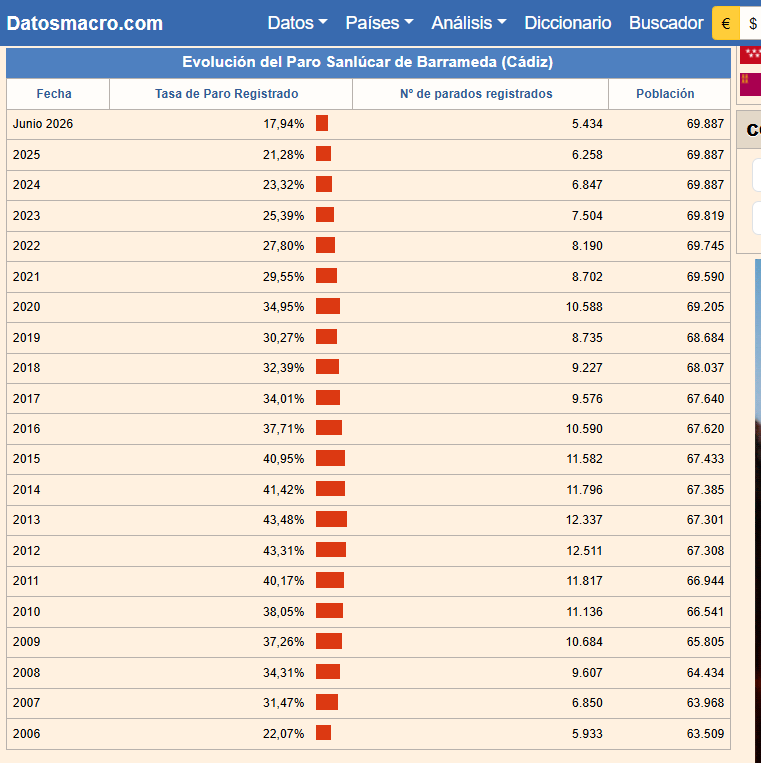Select the 43,48% rate for 2013
Screen dimensions: 761x763
(x=284, y=520)
